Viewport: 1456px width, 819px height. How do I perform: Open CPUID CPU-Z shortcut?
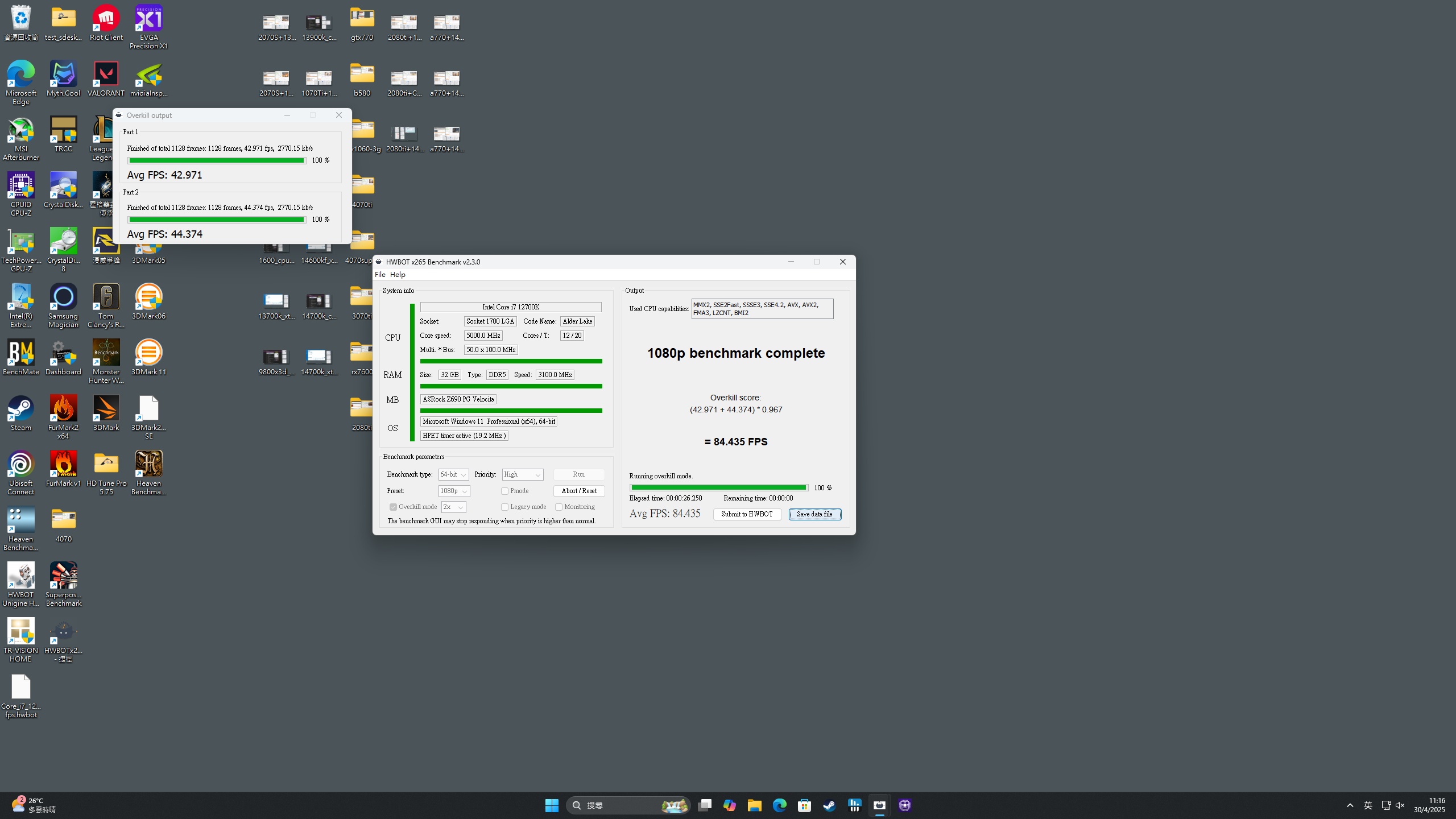21,195
